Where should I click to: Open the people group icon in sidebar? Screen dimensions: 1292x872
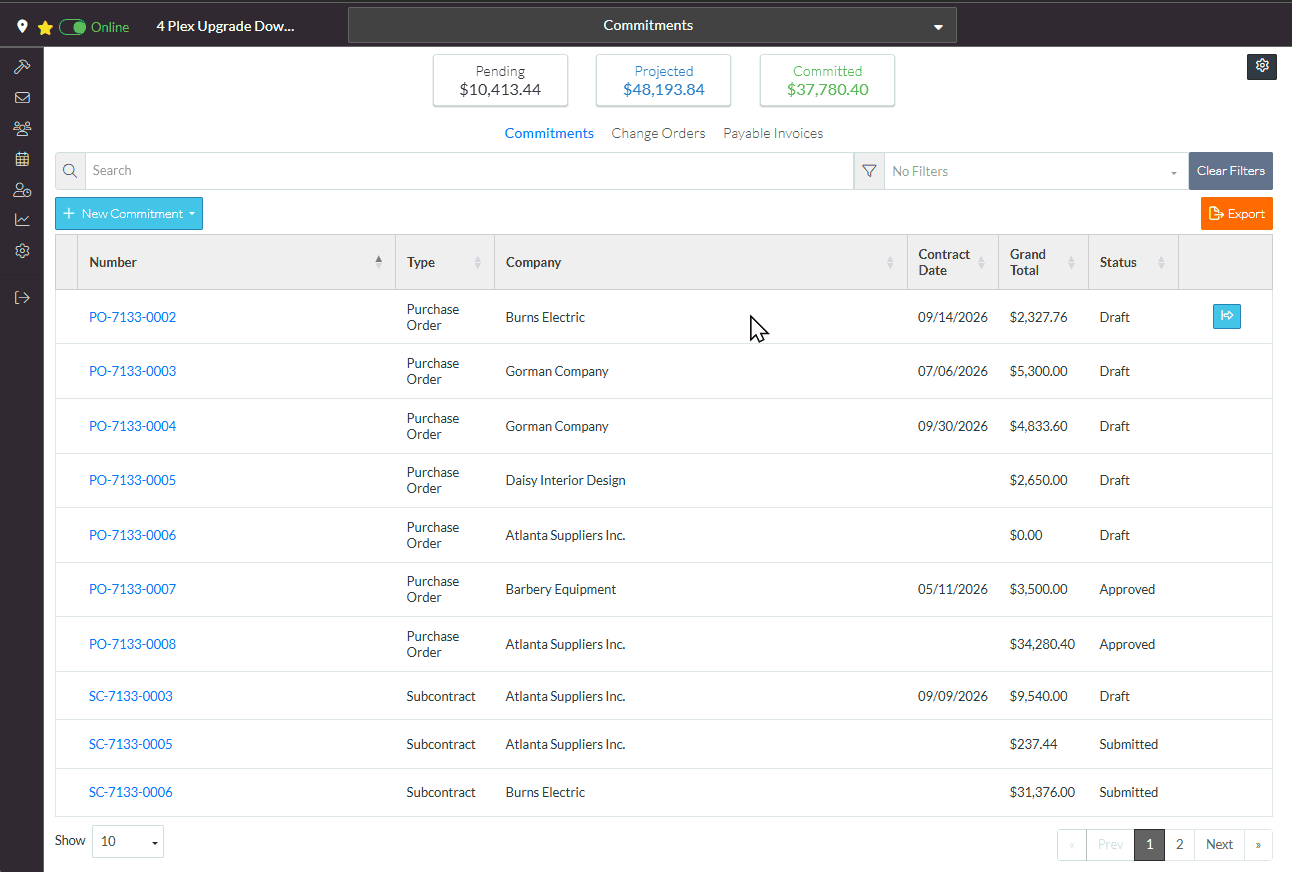pyautogui.click(x=22, y=128)
